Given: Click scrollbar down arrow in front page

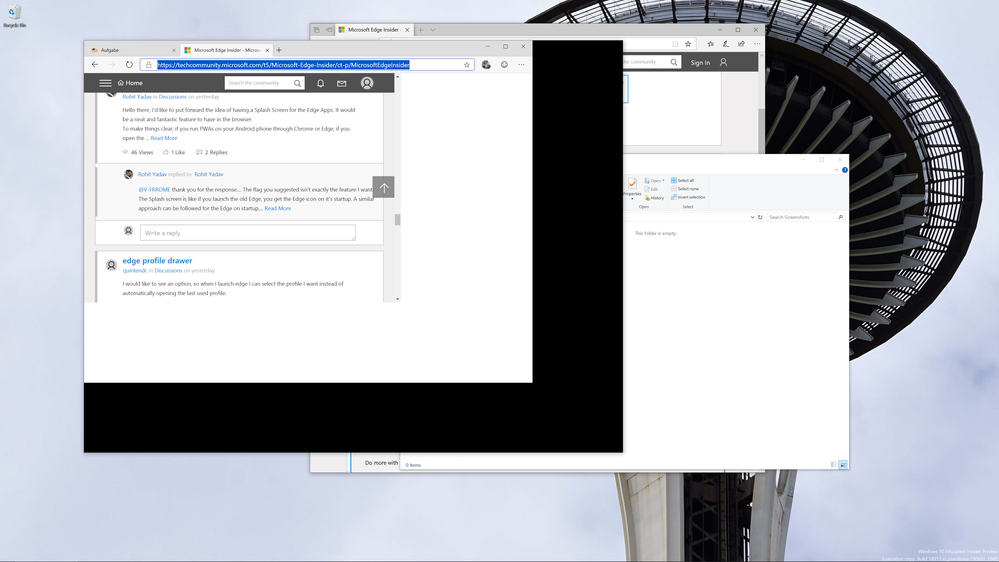Looking at the screenshot, I should click(398, 299).
